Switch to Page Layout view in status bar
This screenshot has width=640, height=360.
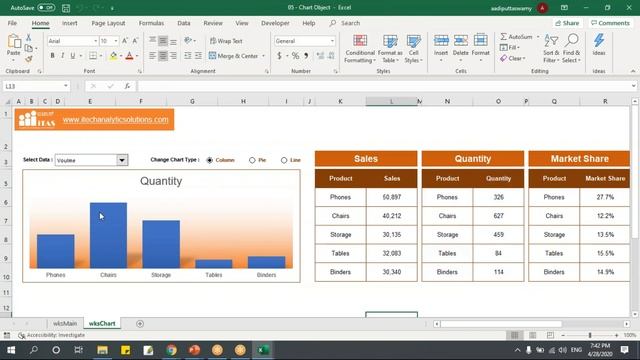tap(533, 335)
